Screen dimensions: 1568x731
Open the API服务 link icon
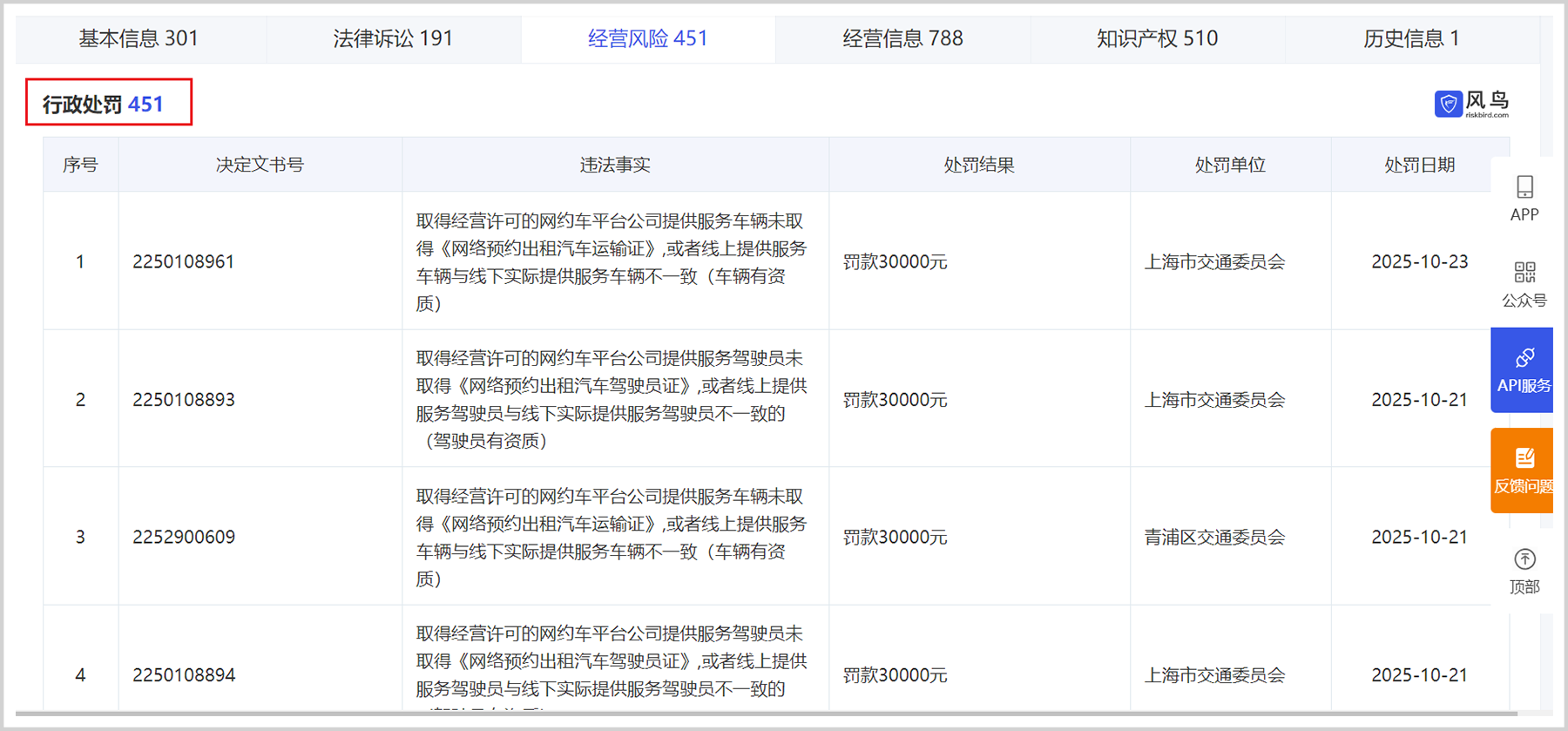pos(1524,358)
